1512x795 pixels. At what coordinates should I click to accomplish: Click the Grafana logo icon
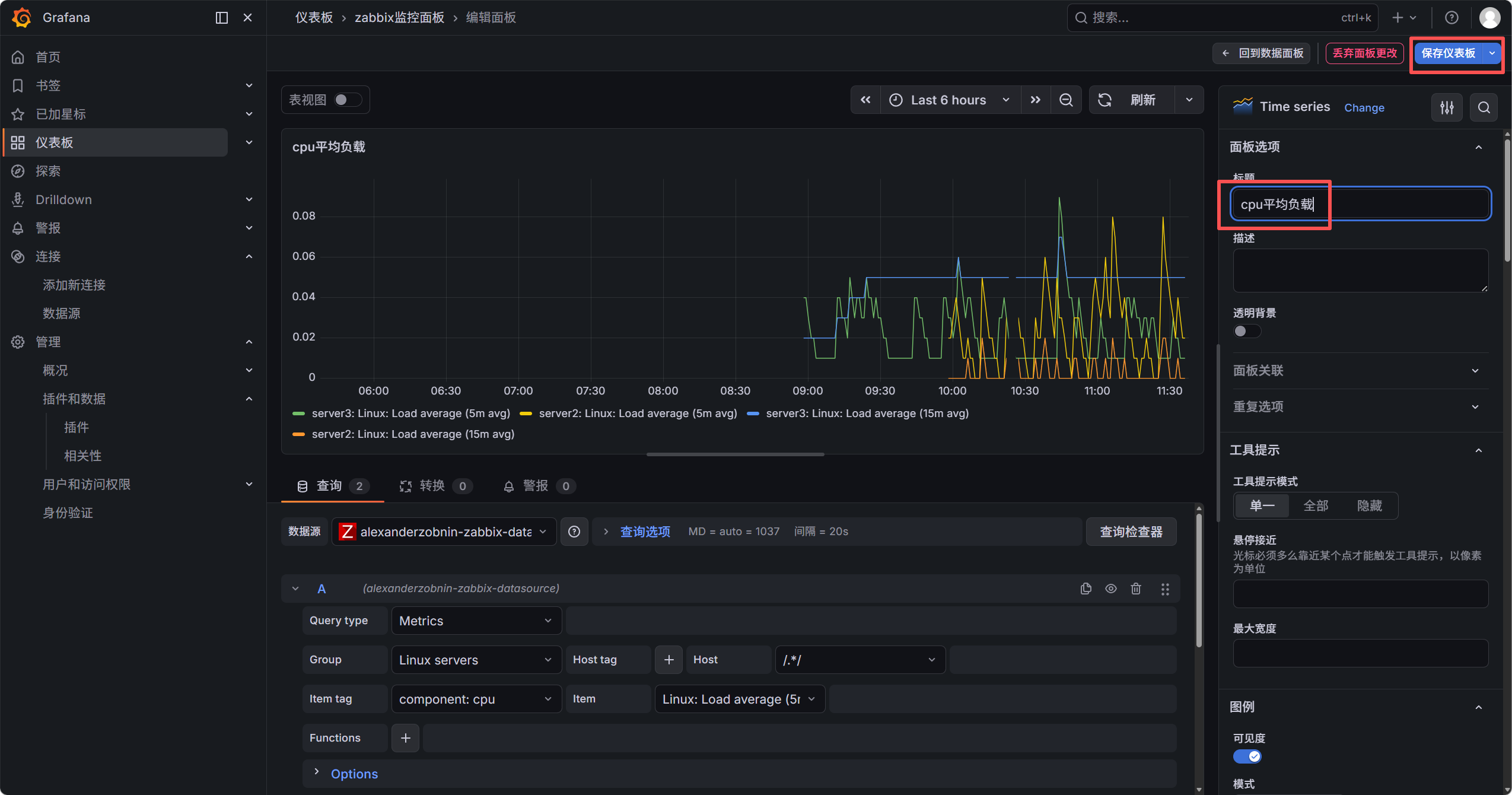tap(21, 18)
